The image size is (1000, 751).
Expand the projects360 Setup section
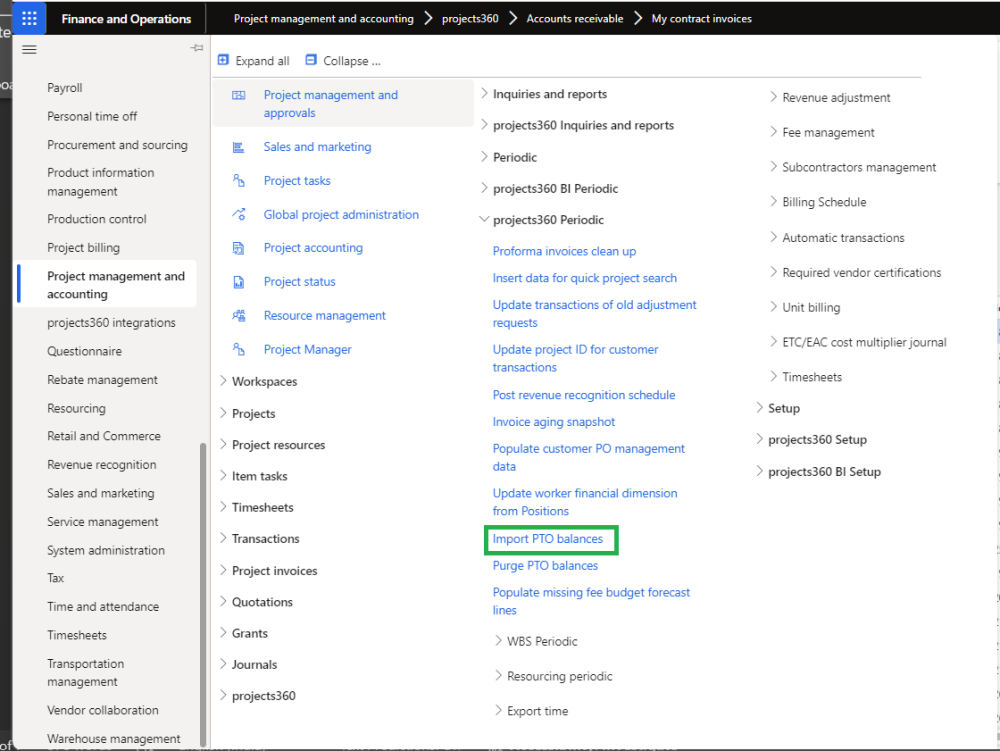760,439
